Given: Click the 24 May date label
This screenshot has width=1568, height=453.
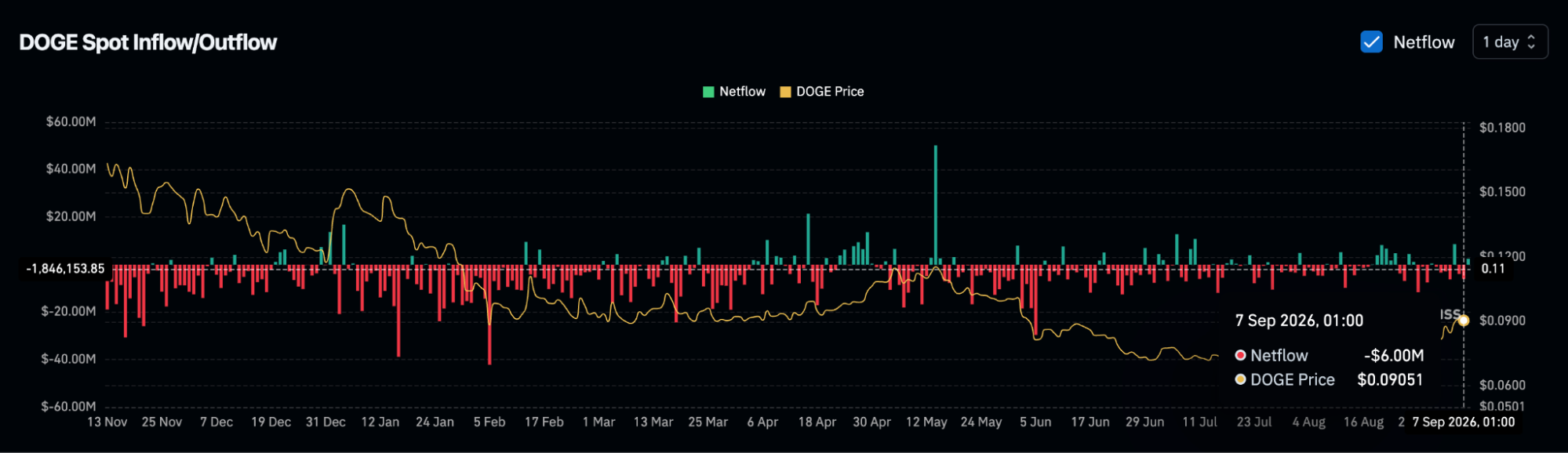Looking at the screenshot, I should 981,422.
